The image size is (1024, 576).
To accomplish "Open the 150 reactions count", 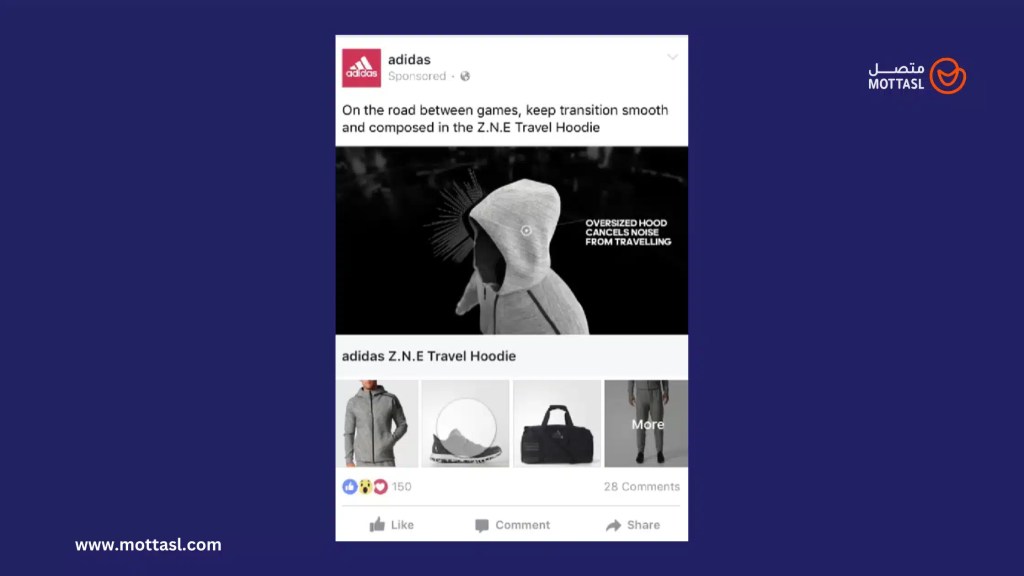I will pos(402,487).
